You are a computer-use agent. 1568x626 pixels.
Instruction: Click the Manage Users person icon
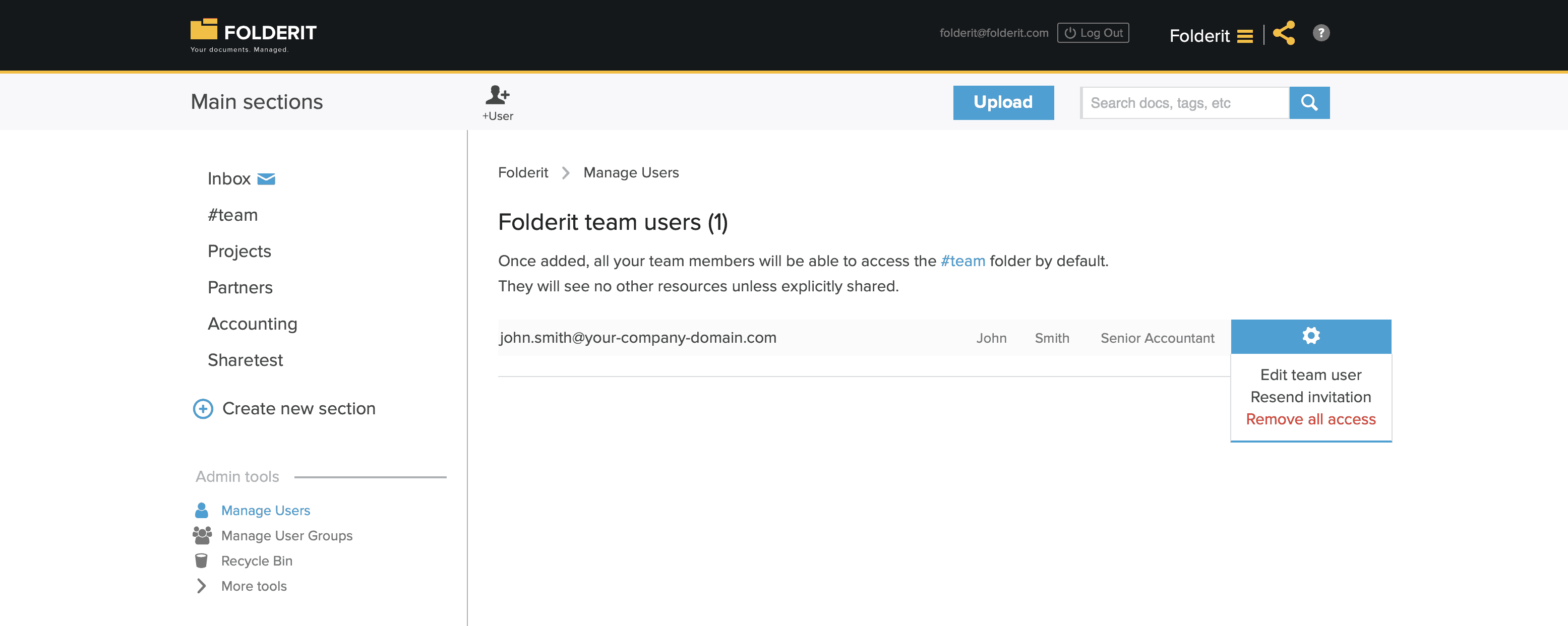pyautogui.click(x=202, y=510)
